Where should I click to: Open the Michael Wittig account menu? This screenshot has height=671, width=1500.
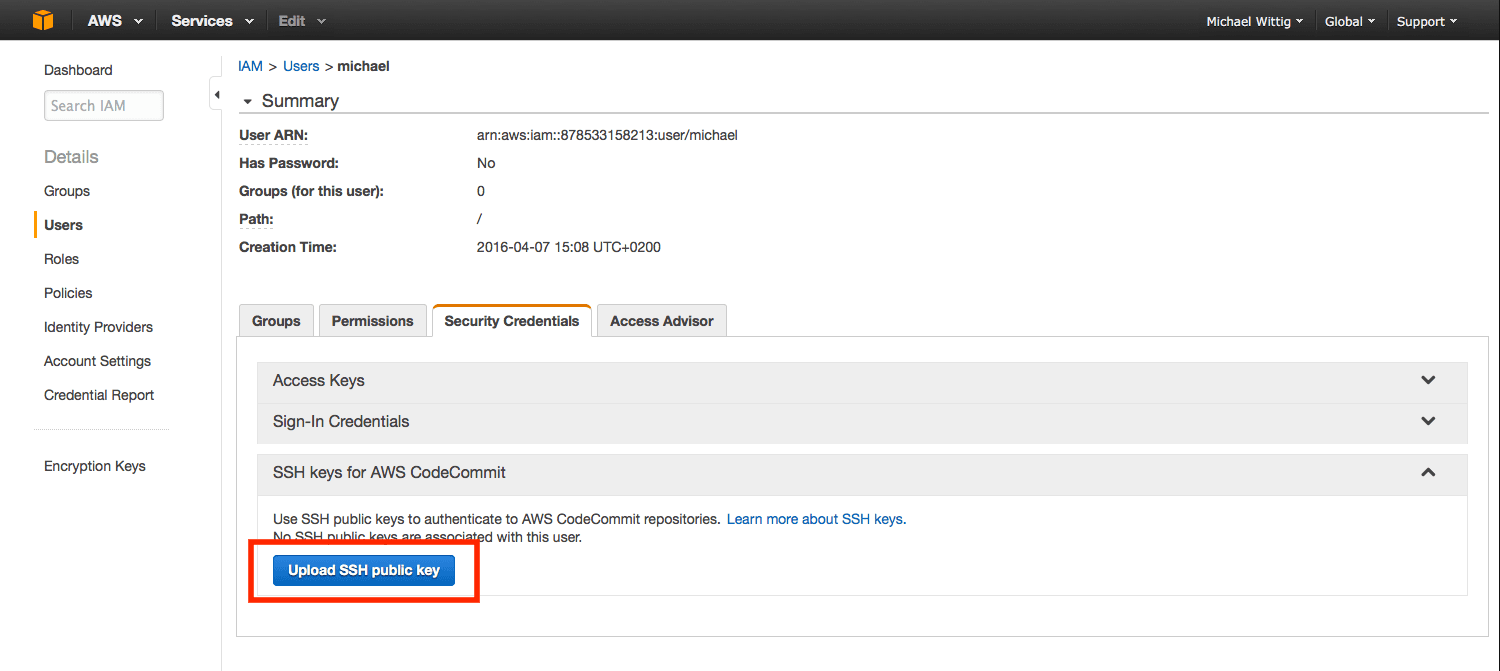pyautogui.click(x=1254, y=21)
